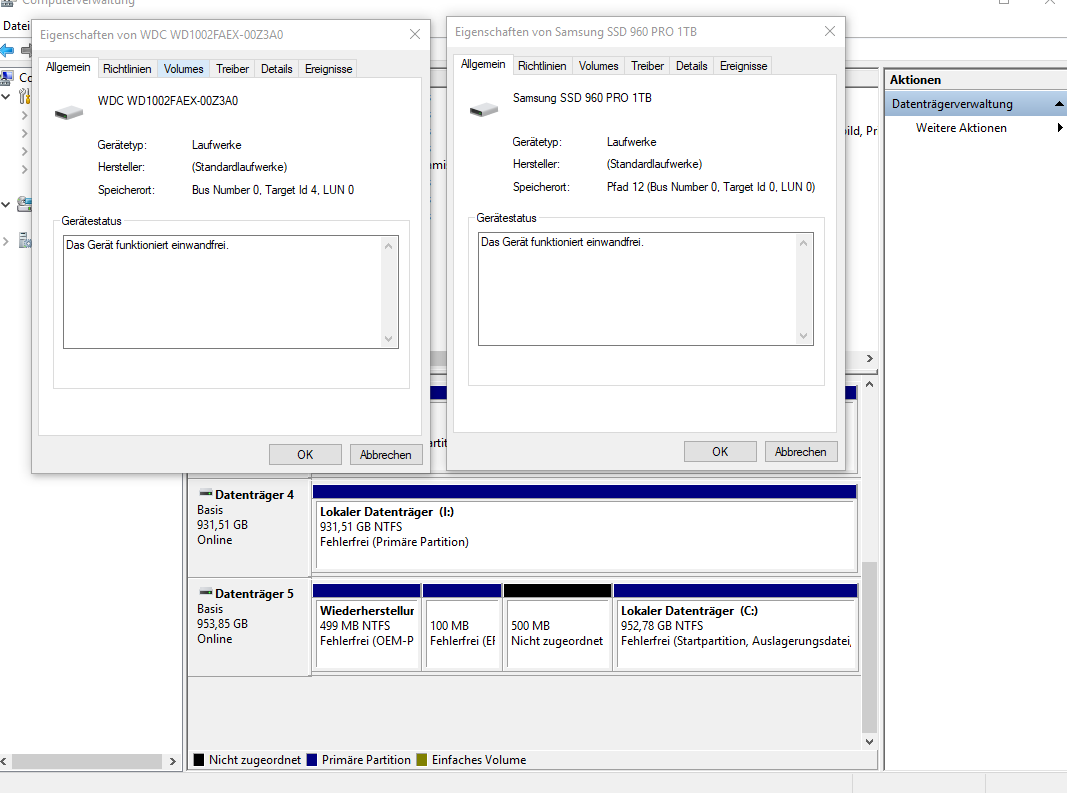
Task: Click the Samsung SSD drive icon in the right dialog
Action: (x=484, y=109)
